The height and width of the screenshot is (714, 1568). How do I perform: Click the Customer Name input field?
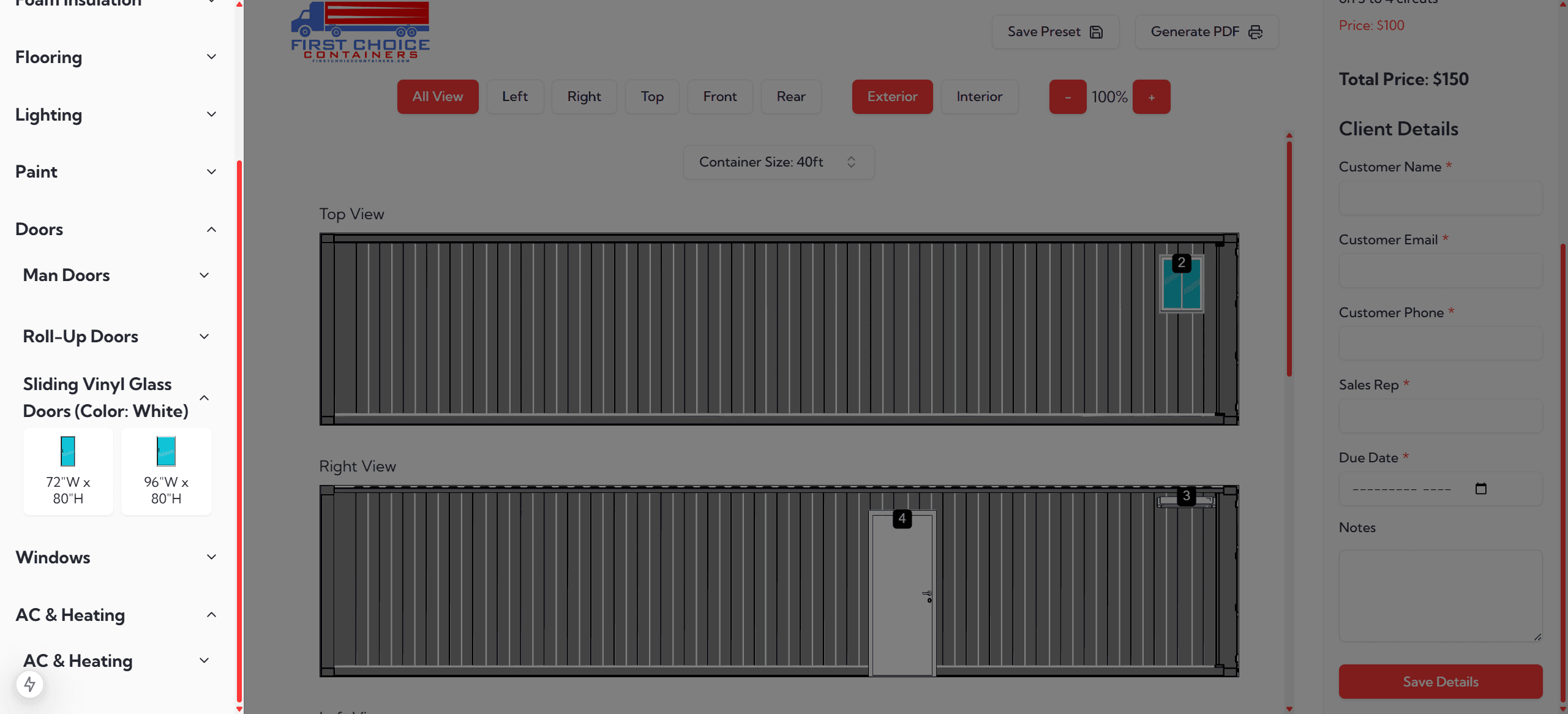[1440, 198]
